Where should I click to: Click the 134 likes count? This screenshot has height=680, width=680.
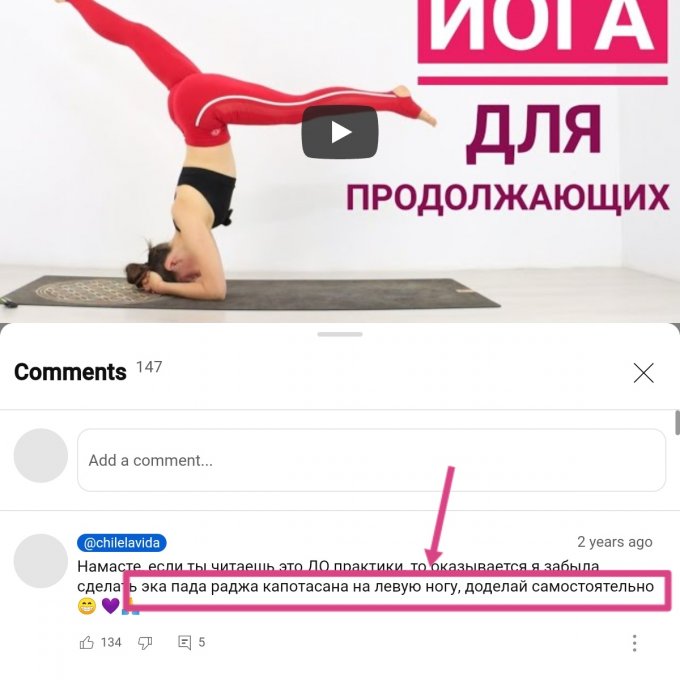111,642
